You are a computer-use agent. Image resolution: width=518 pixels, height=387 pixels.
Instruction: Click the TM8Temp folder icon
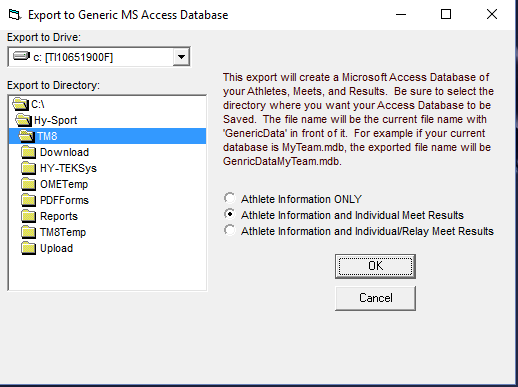click(28, 232)
